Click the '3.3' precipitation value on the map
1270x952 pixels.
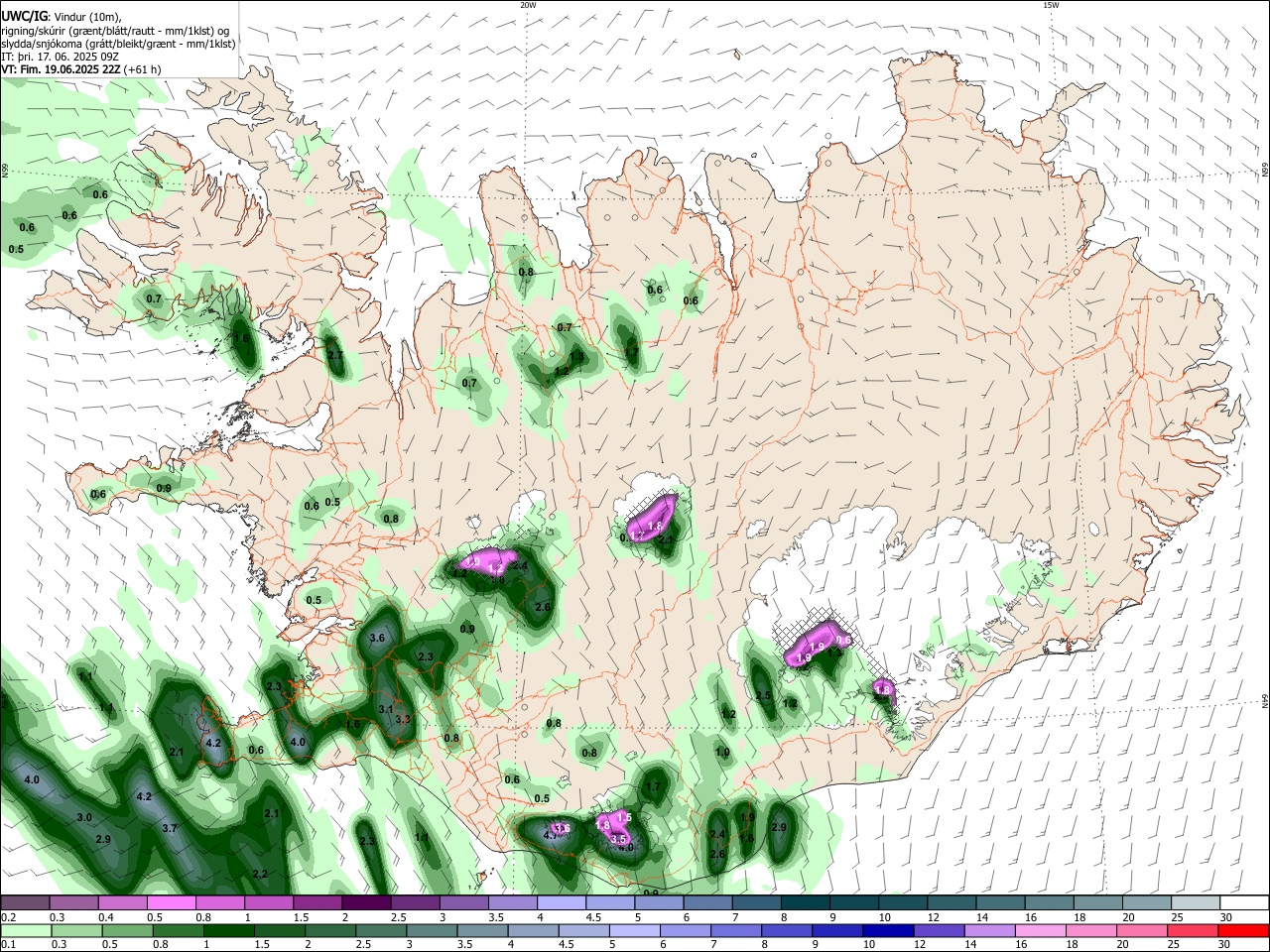coord(403,719)
